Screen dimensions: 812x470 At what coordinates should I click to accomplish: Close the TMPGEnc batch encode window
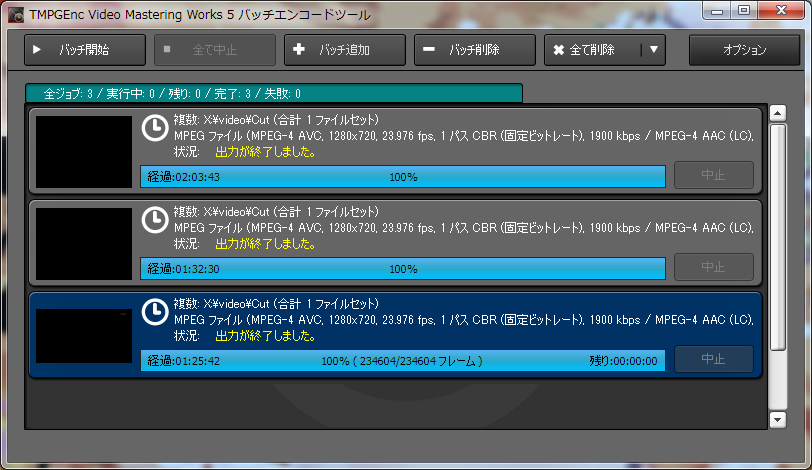tap(781, 11)
